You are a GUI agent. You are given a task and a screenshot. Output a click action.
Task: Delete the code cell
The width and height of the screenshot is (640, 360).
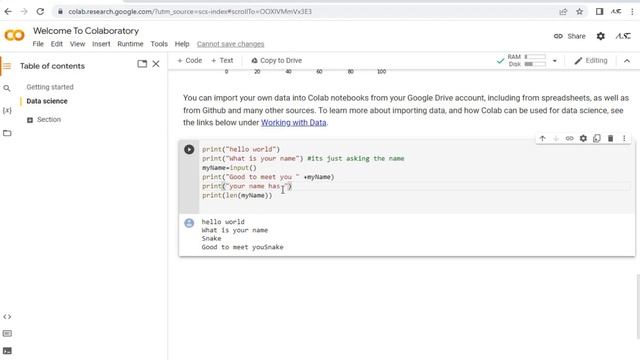coord(611,138)
